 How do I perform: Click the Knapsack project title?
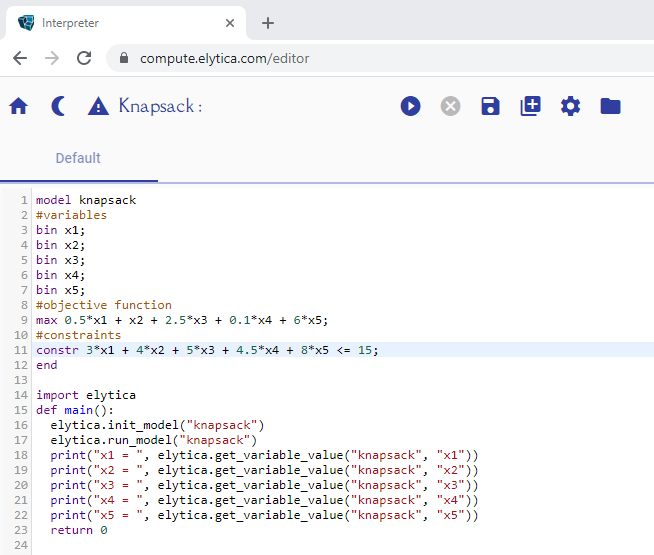[x=160, y=106]
